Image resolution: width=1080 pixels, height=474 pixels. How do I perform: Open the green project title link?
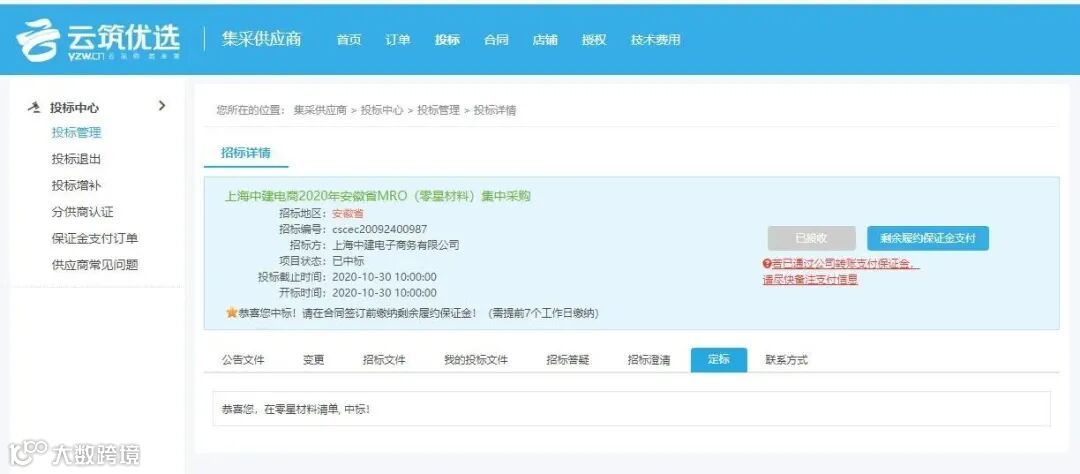click(x=378, y=196)
